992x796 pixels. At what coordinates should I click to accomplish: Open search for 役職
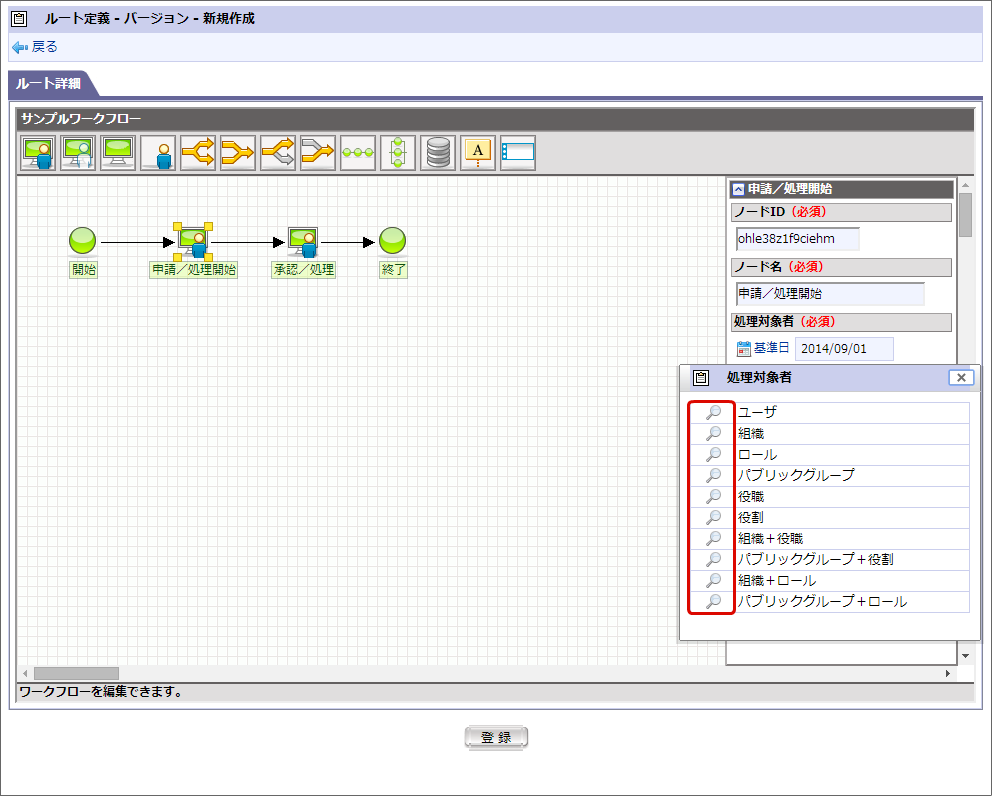point(713,496)
